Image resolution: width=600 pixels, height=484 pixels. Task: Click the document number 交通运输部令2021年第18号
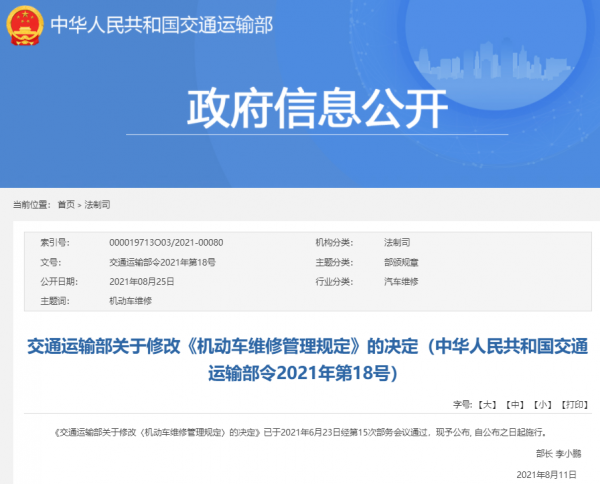[x=161, y=262]
